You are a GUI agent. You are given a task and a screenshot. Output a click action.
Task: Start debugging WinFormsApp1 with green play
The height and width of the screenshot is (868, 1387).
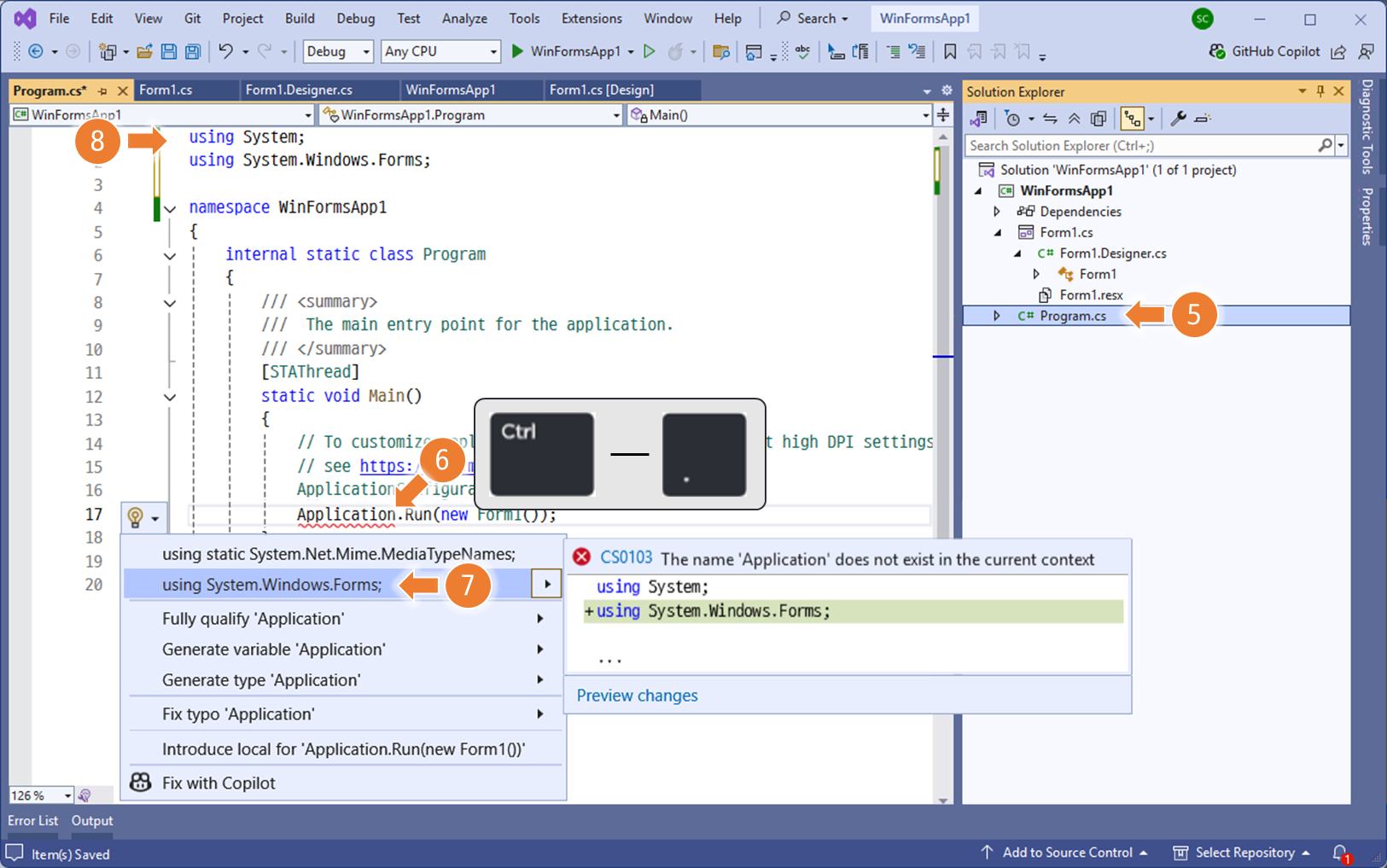coord(517,51)
